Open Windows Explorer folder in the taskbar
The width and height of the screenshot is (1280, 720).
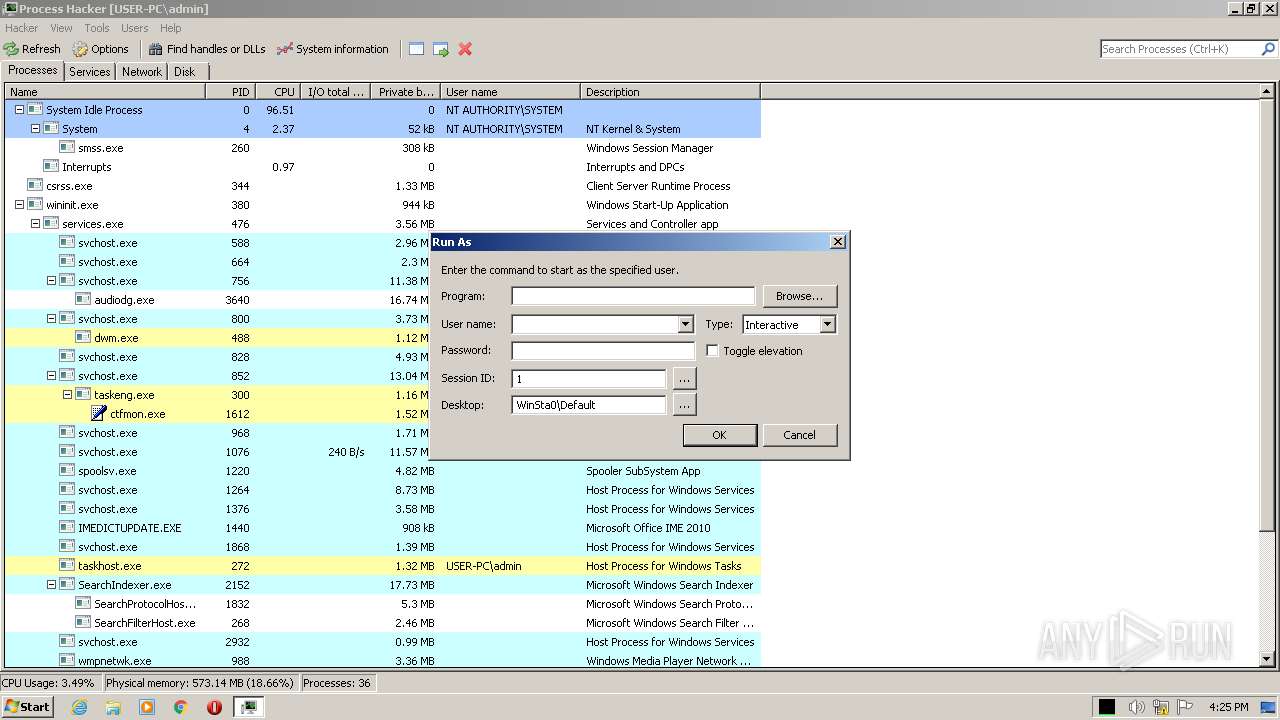(113, 707)
